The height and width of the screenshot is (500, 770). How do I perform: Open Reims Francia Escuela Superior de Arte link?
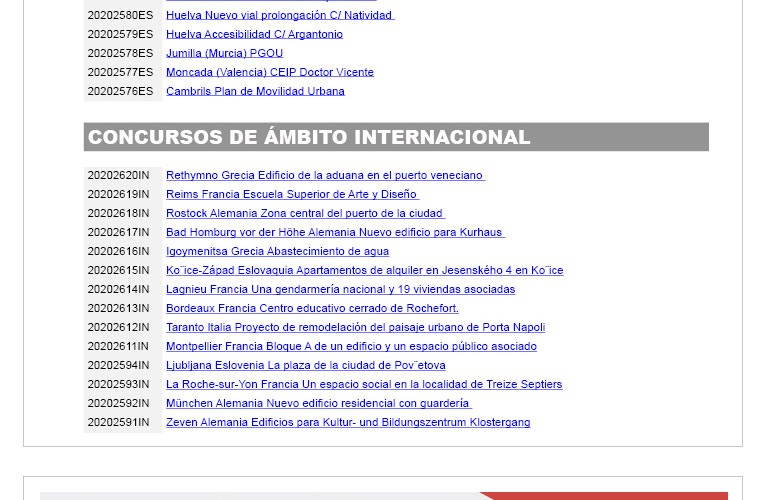click(292, 194)
